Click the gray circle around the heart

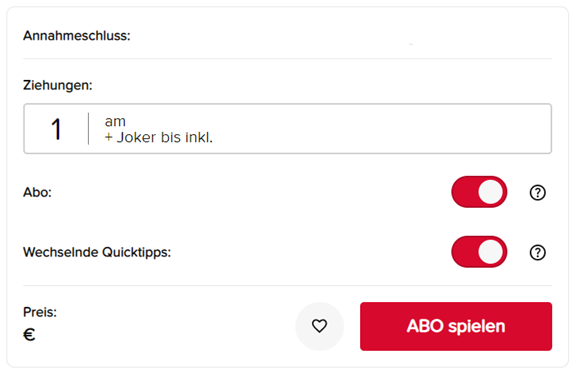click(319, 326)
